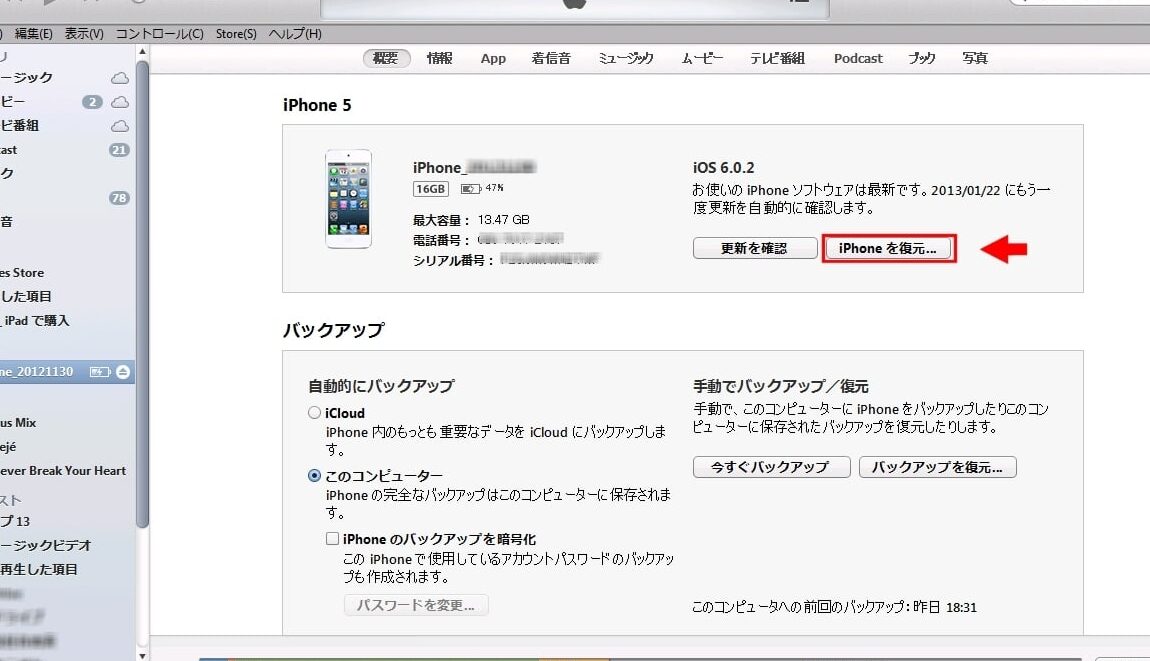
Task: Open the 表示(V) menu
Action: pyautogui.click(x=84, y=34)
